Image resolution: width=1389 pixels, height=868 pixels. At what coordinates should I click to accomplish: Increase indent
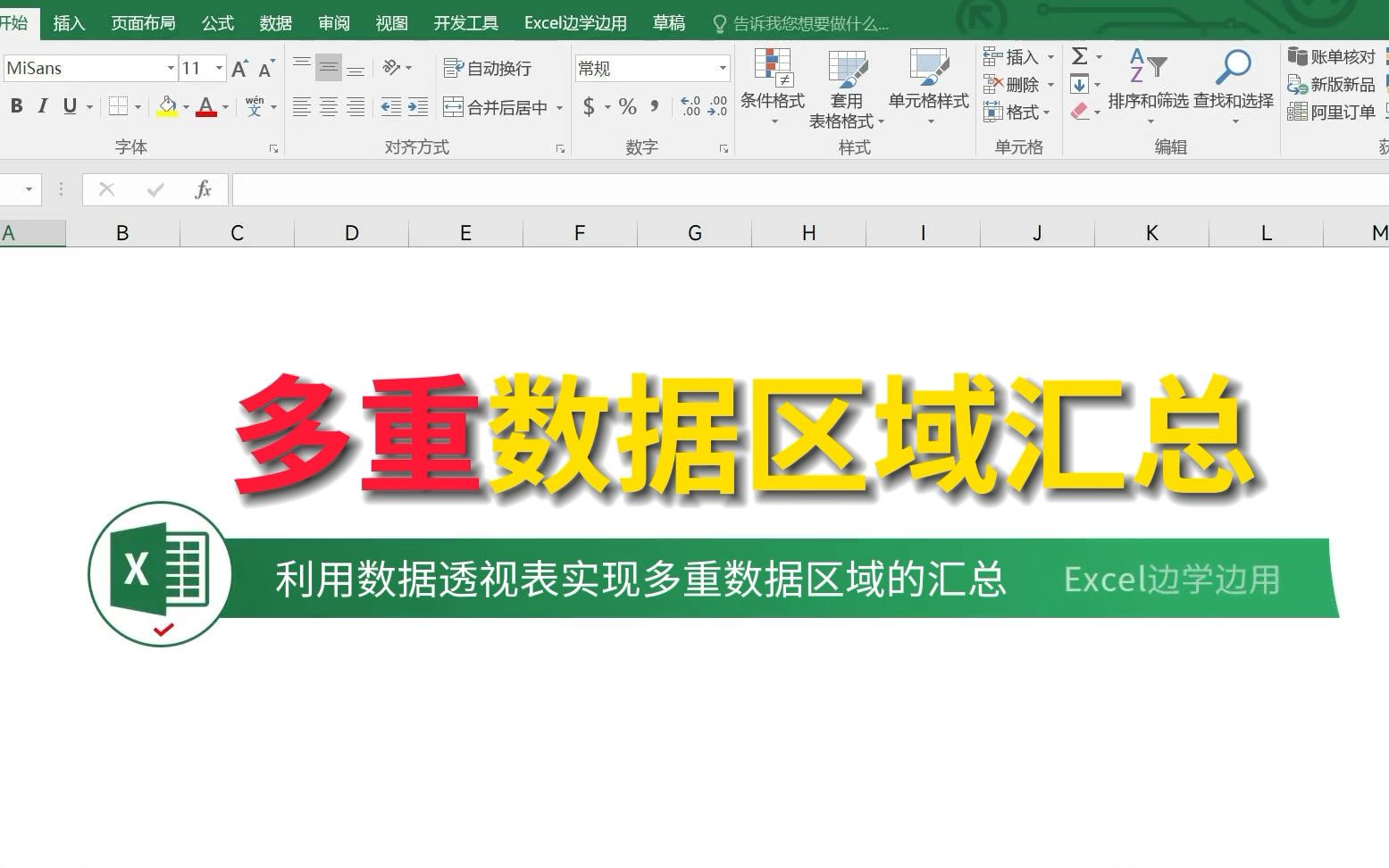(418, 107)
